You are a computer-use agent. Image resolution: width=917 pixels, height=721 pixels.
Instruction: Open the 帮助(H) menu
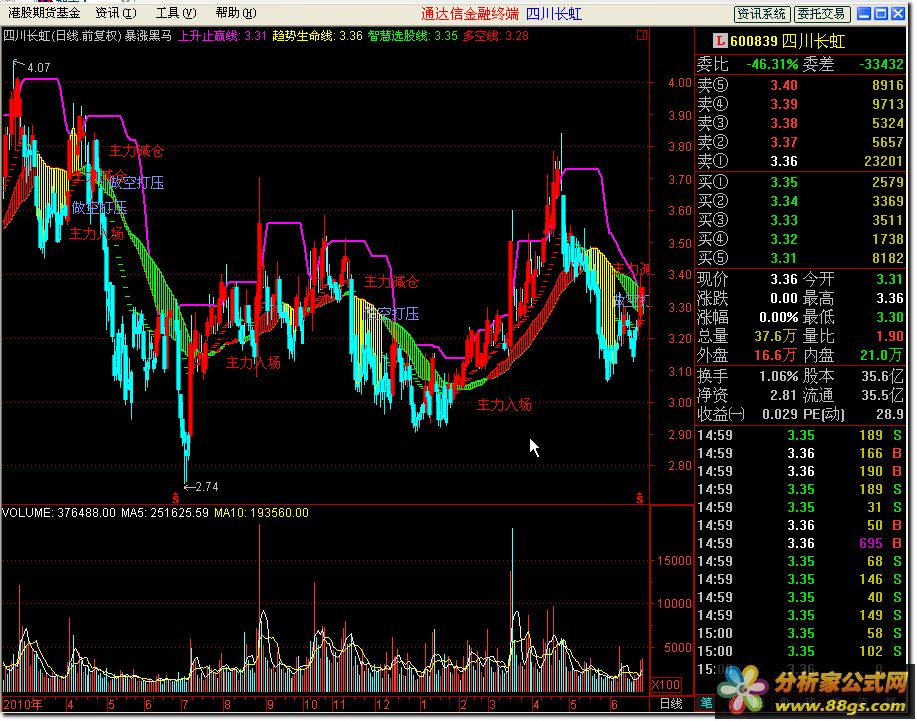click(x=236, y=12)
